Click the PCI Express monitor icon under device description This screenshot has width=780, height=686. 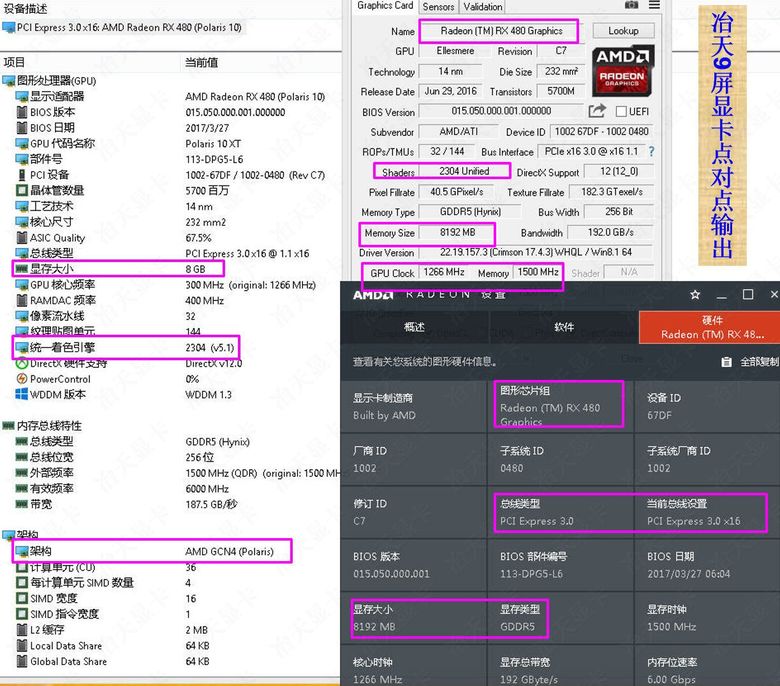8,27
